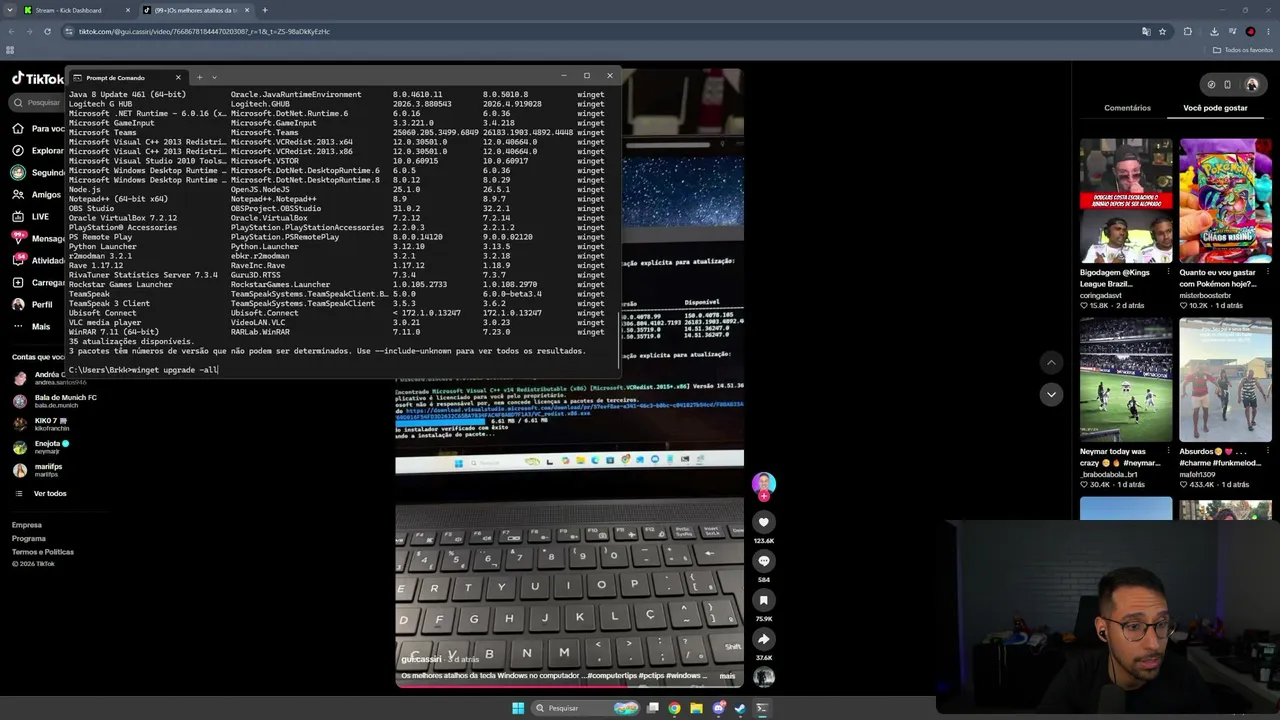Open new terminal tab with plus button
The width and height of the screenshot is (1280, 720).
pos(199,77)
